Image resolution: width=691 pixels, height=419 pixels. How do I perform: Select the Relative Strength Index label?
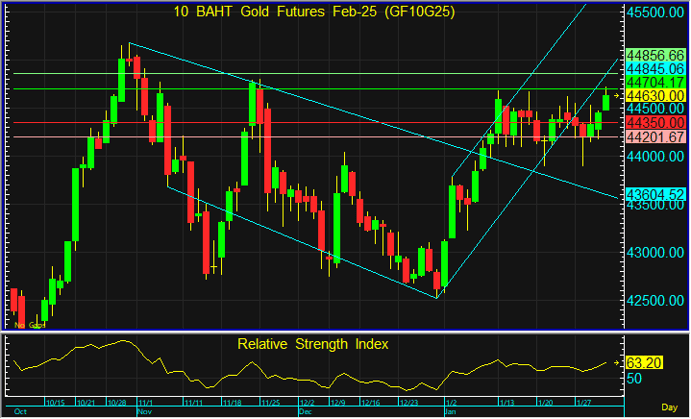(x=312, y=343)
